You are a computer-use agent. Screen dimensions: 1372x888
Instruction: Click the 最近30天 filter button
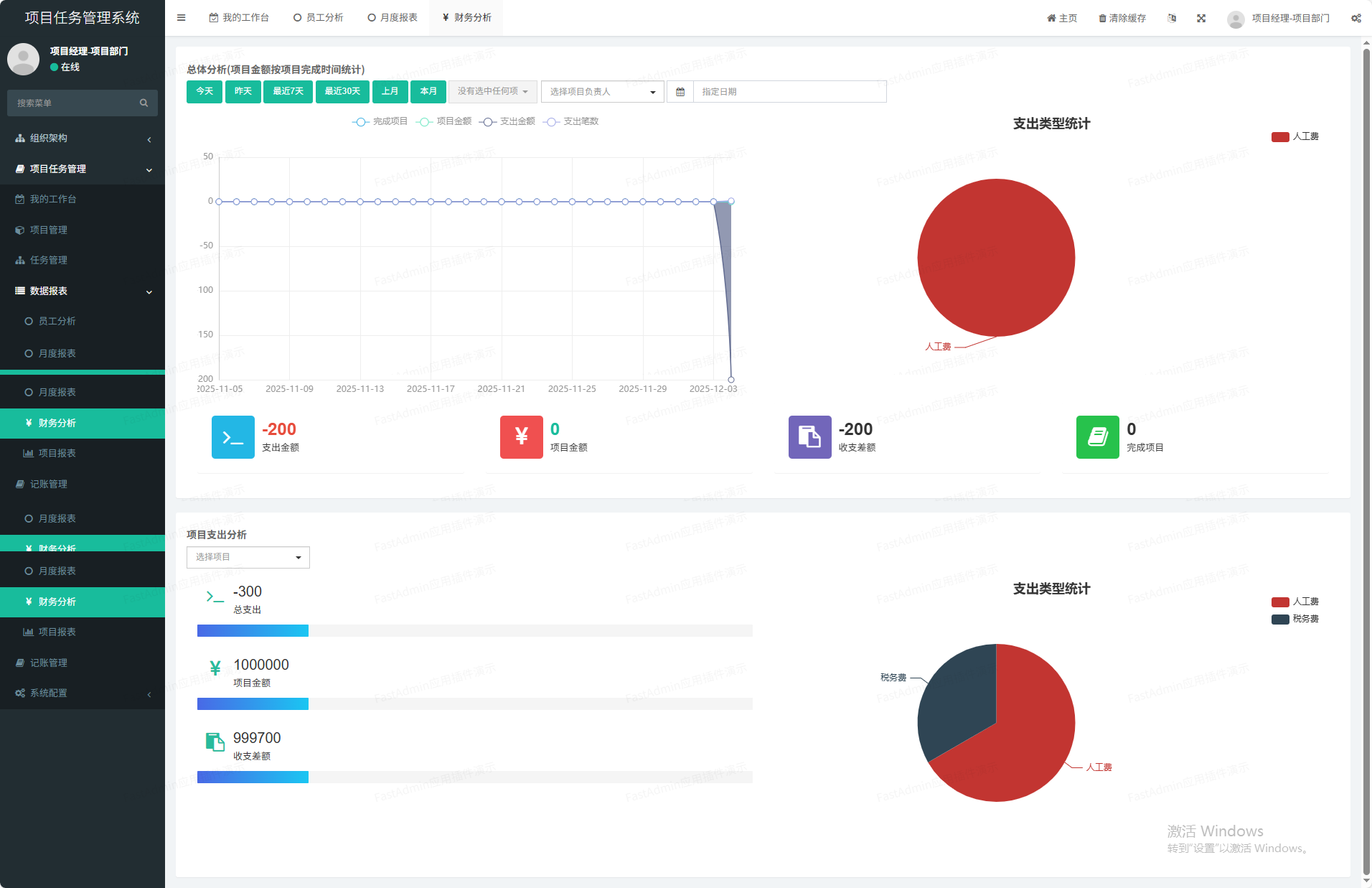tap(342, 92)
